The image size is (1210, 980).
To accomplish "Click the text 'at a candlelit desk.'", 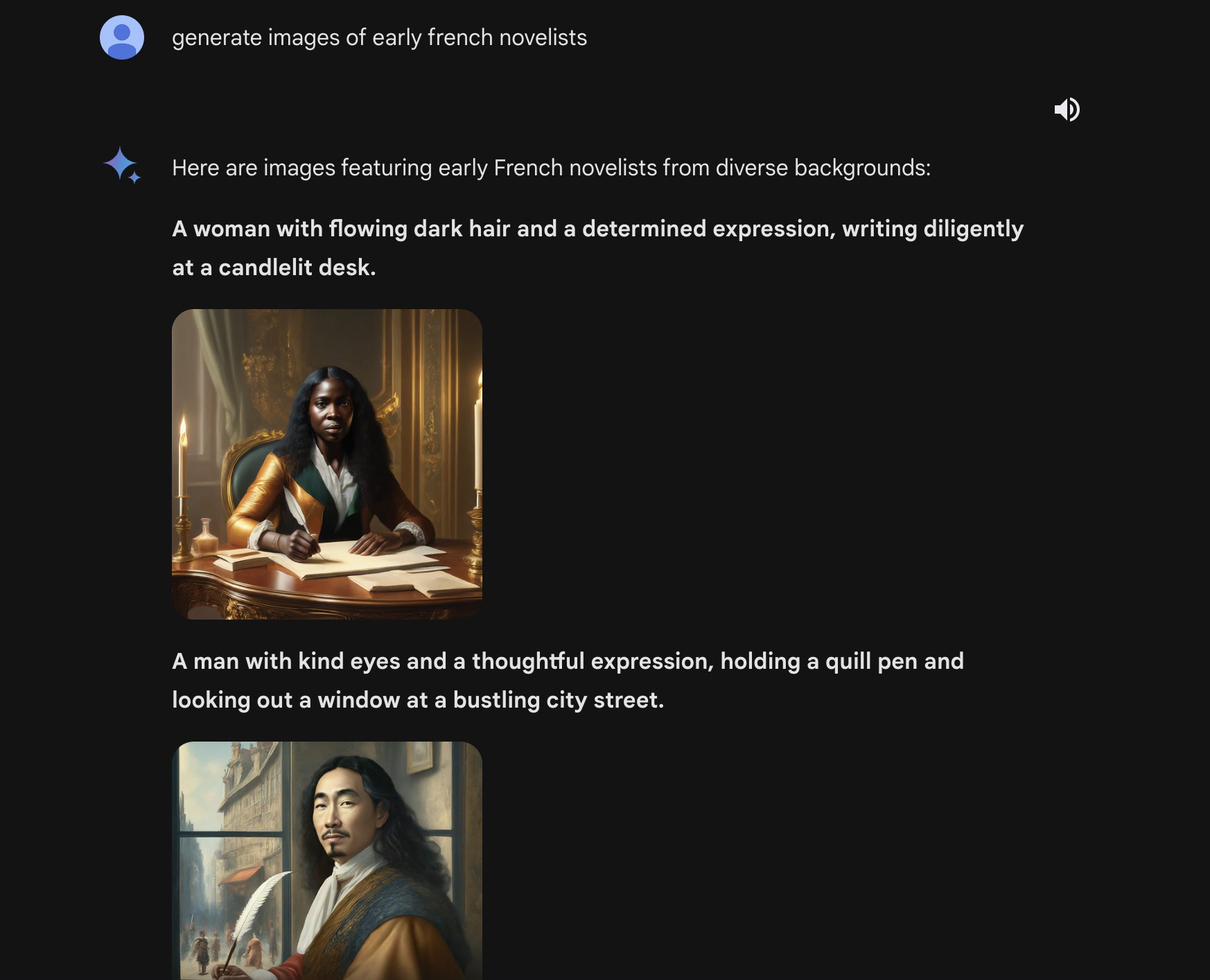I will [x=274, y=268].
